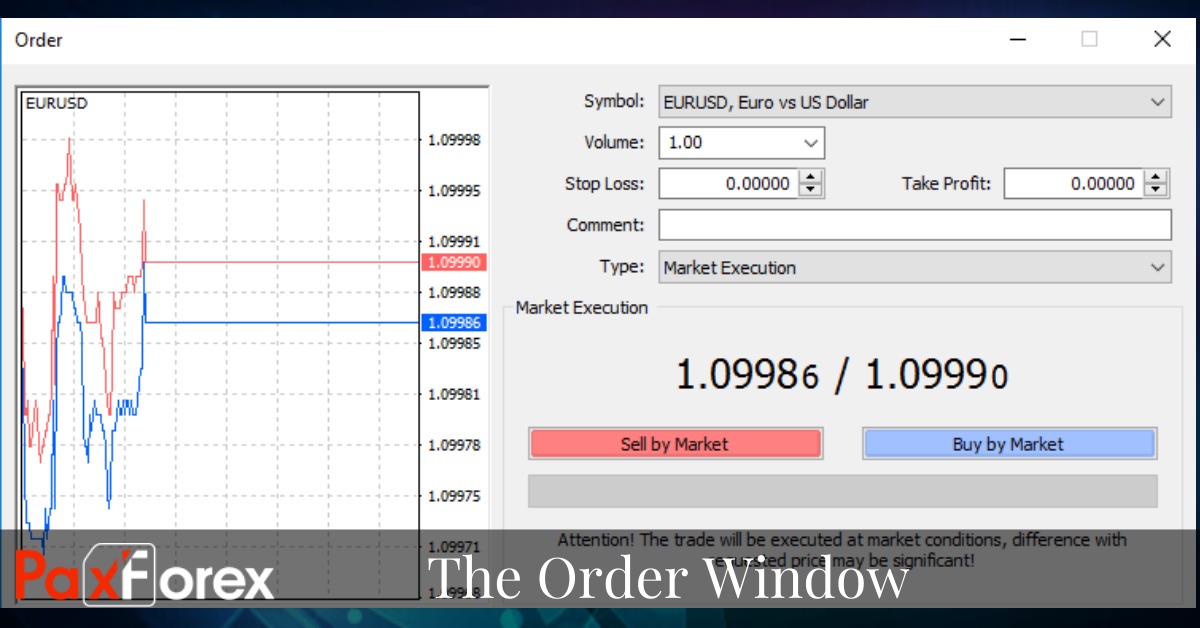The height and width of the screenshot is (628, 1200).
Task: Click the Buy by Market button
Action: (1009, 443)
